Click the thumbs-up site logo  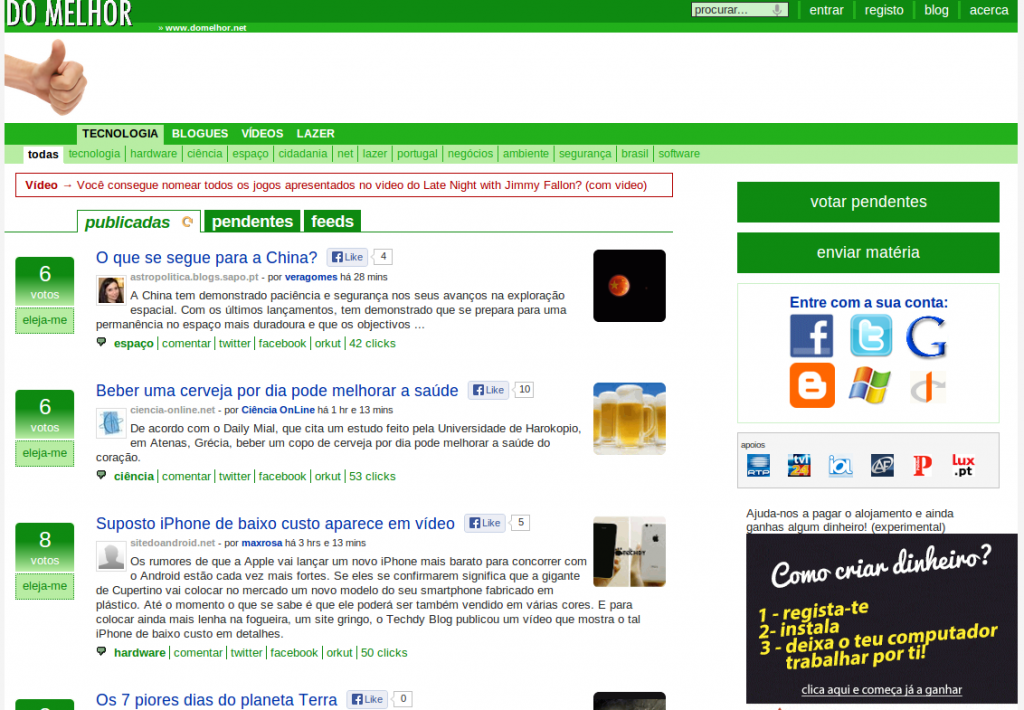pyautogui.click(x=46, y=77)
